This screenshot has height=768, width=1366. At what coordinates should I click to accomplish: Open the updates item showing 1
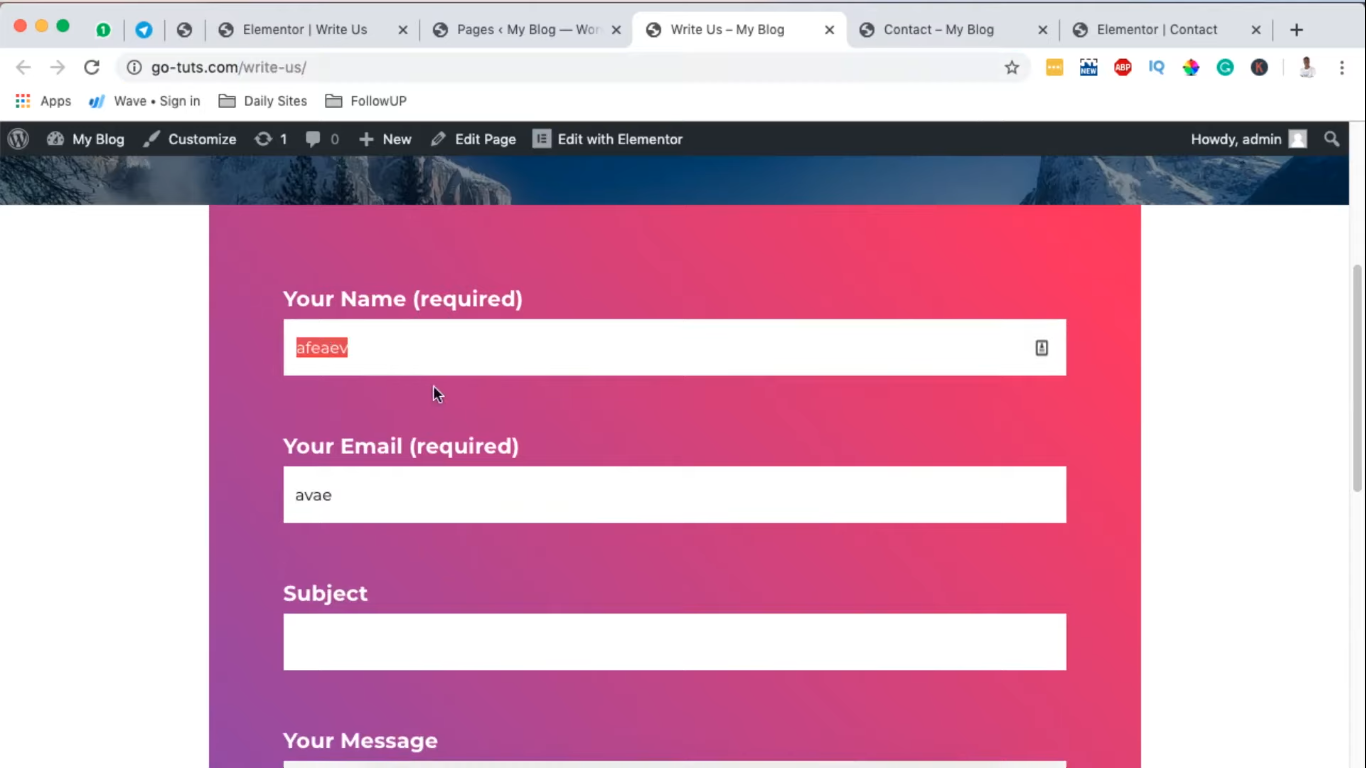[271, 139]
